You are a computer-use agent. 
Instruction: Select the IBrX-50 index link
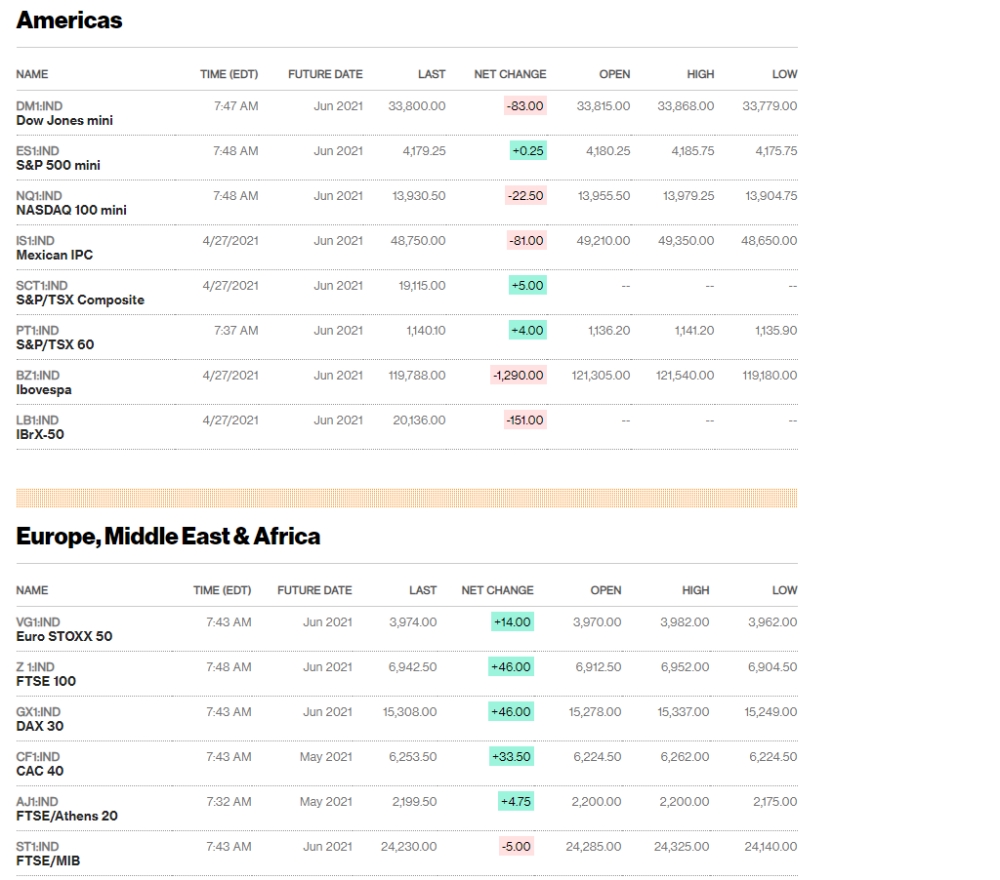[x=40, y=434]
